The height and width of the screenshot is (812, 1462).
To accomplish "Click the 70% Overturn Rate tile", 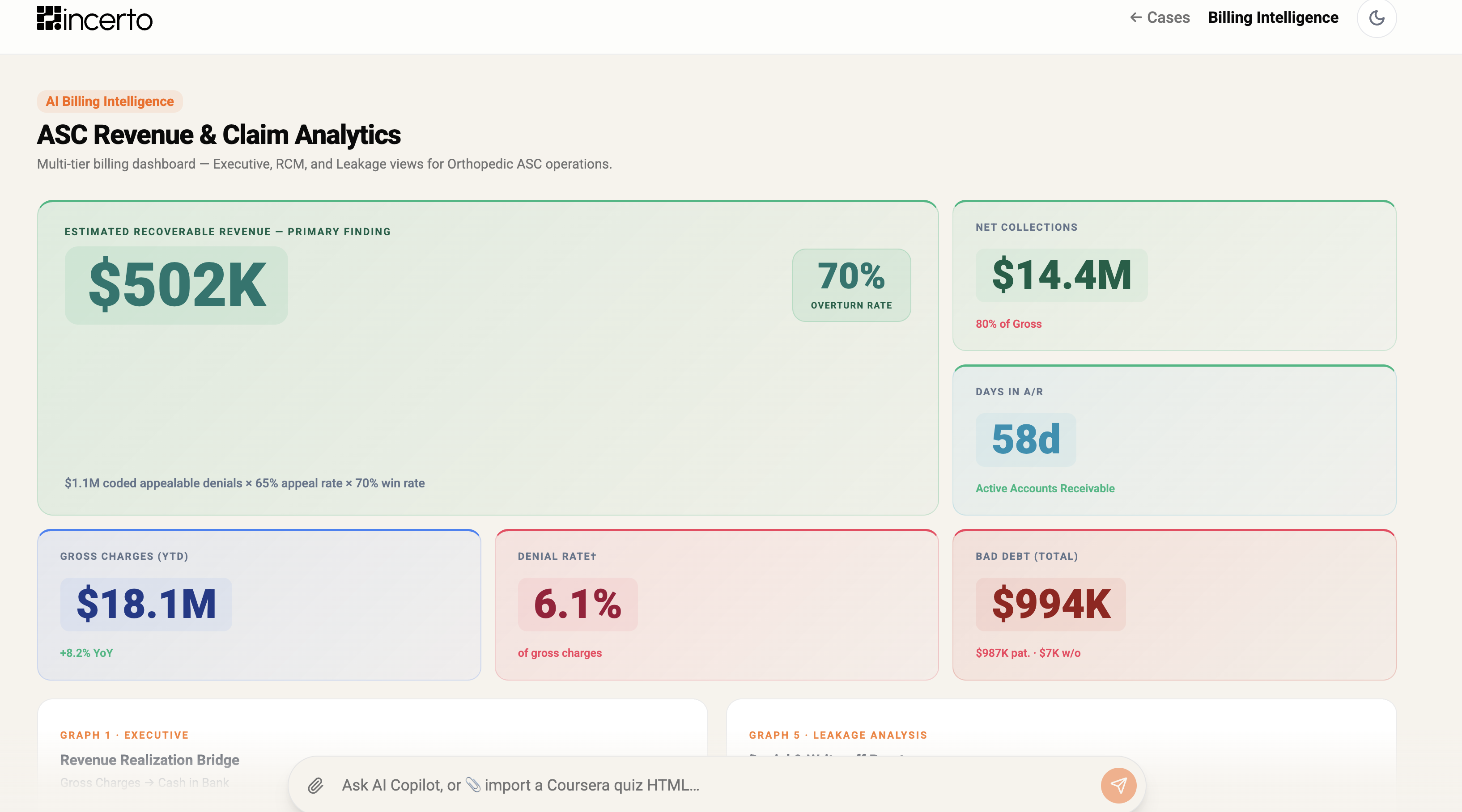I will (851, 285).
